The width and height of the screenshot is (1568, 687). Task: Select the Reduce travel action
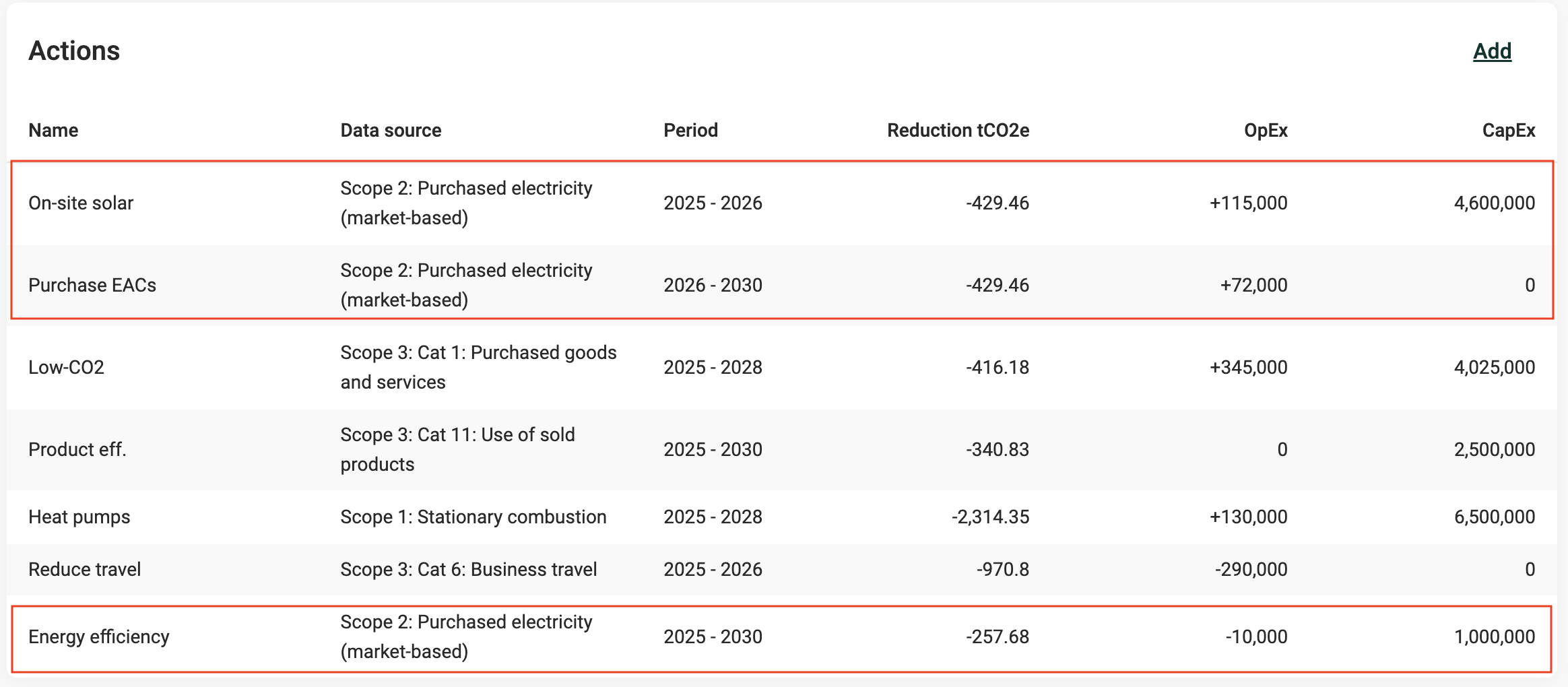tap(85, 569)
